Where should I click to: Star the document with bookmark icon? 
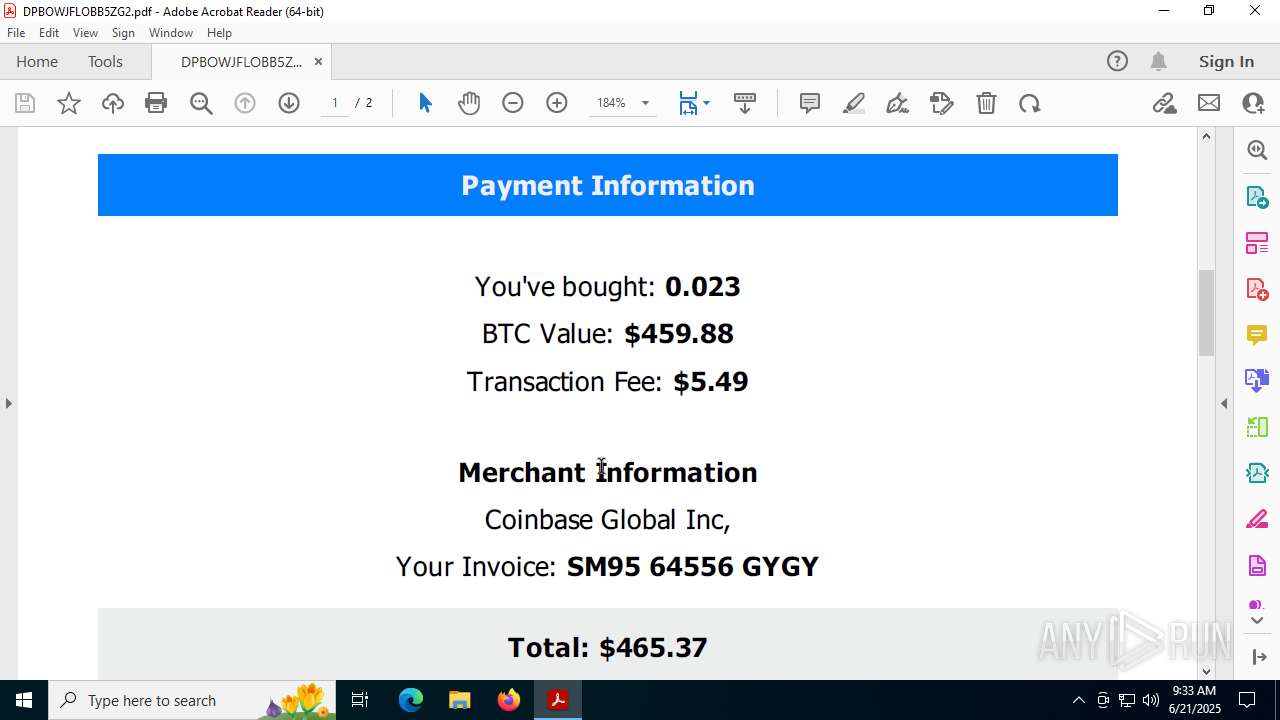pyautogui.click(x=69, y=103)
